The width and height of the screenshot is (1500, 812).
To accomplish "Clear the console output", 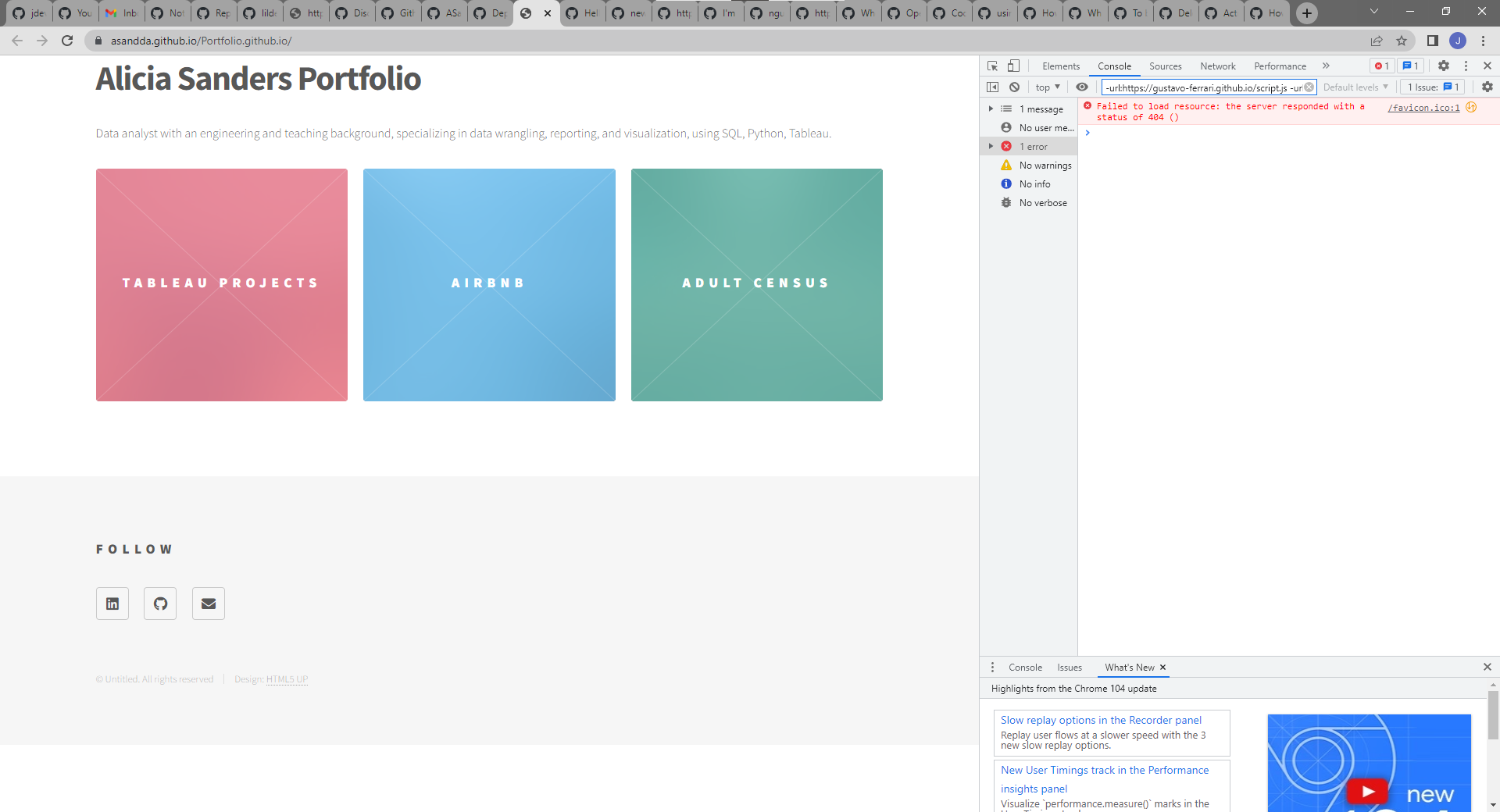I will pos(1014,87).
